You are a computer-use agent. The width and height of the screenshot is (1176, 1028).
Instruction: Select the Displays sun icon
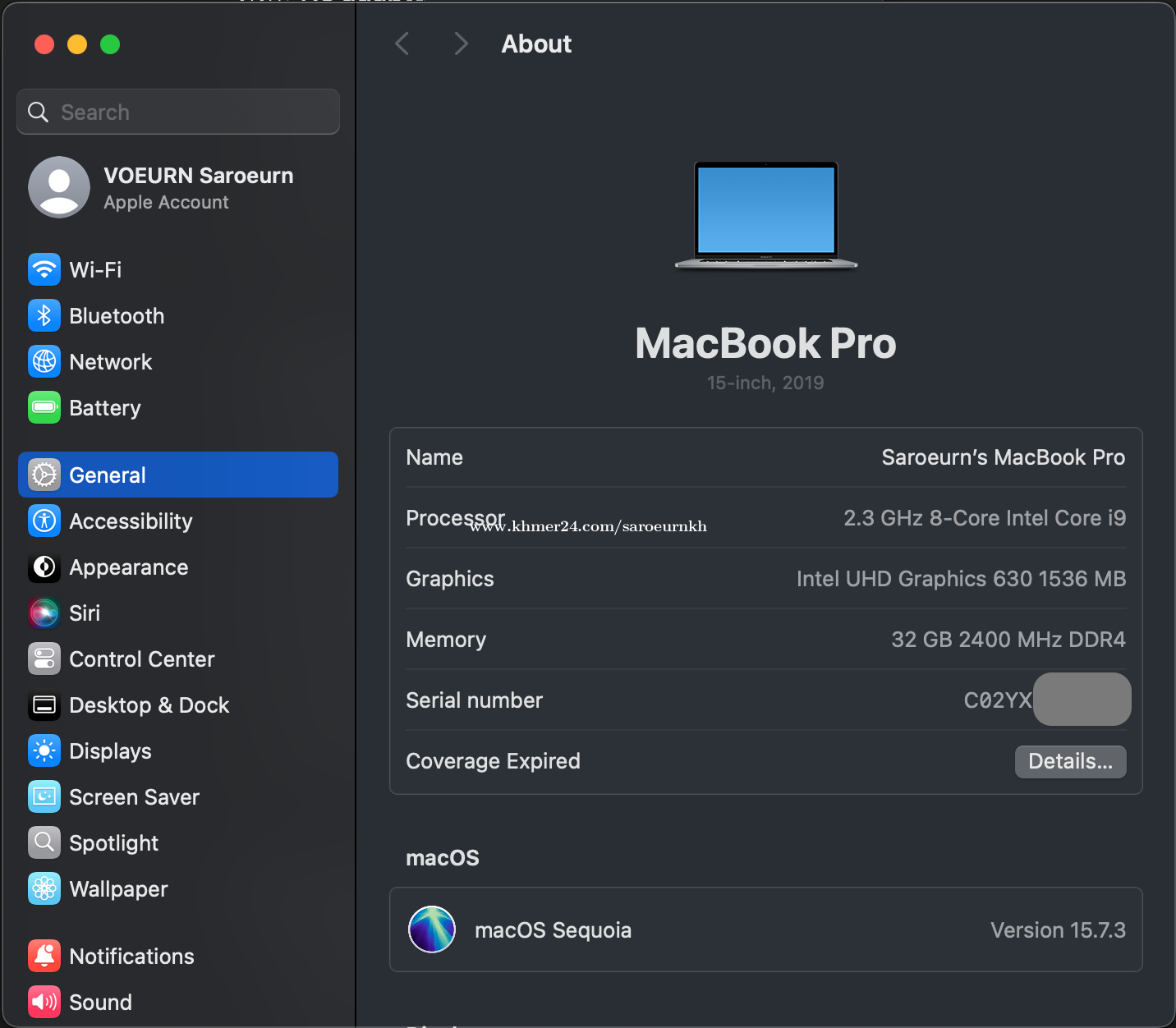[44, 750]
